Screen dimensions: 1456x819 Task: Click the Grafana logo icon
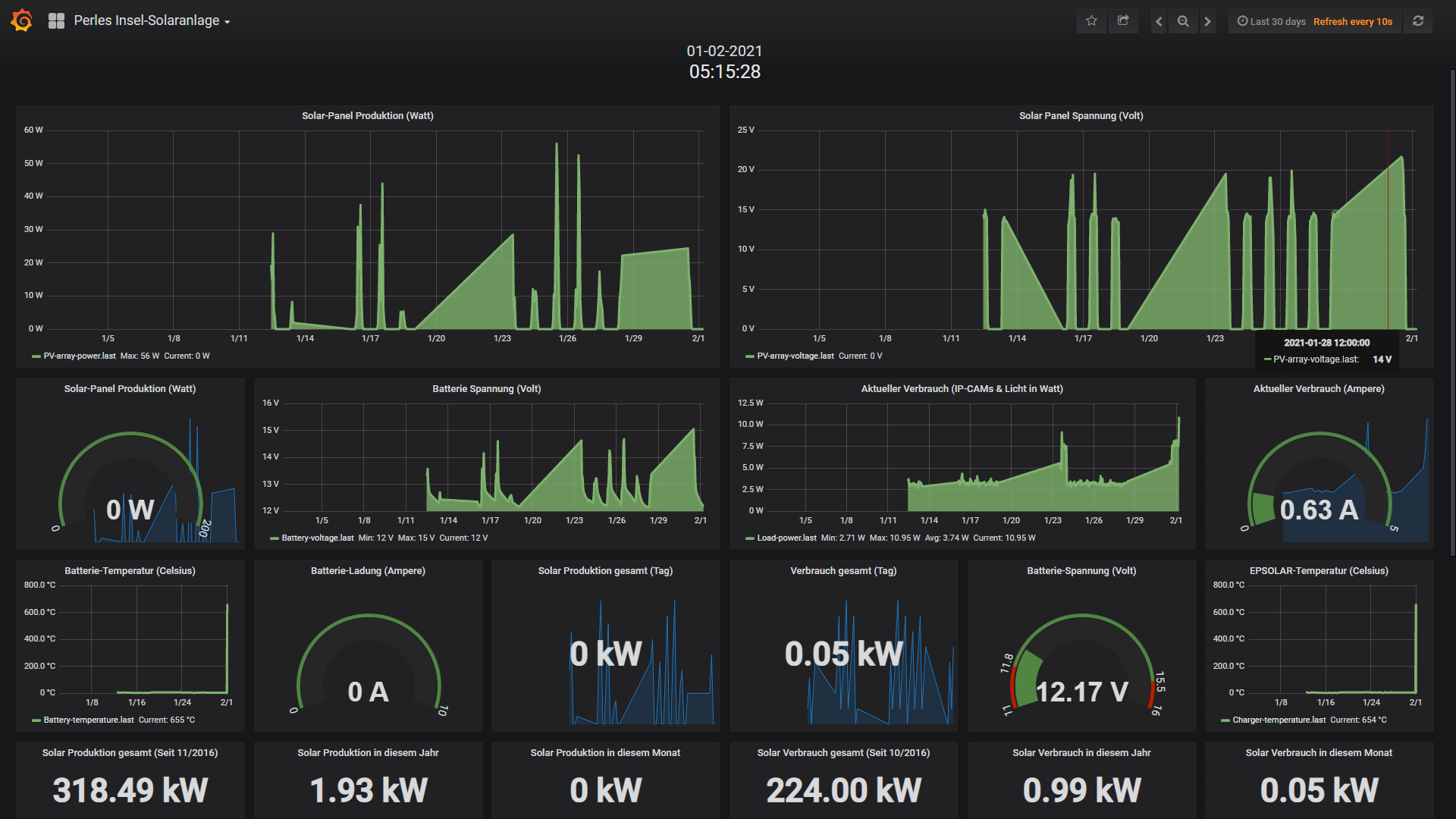point(22,20)
